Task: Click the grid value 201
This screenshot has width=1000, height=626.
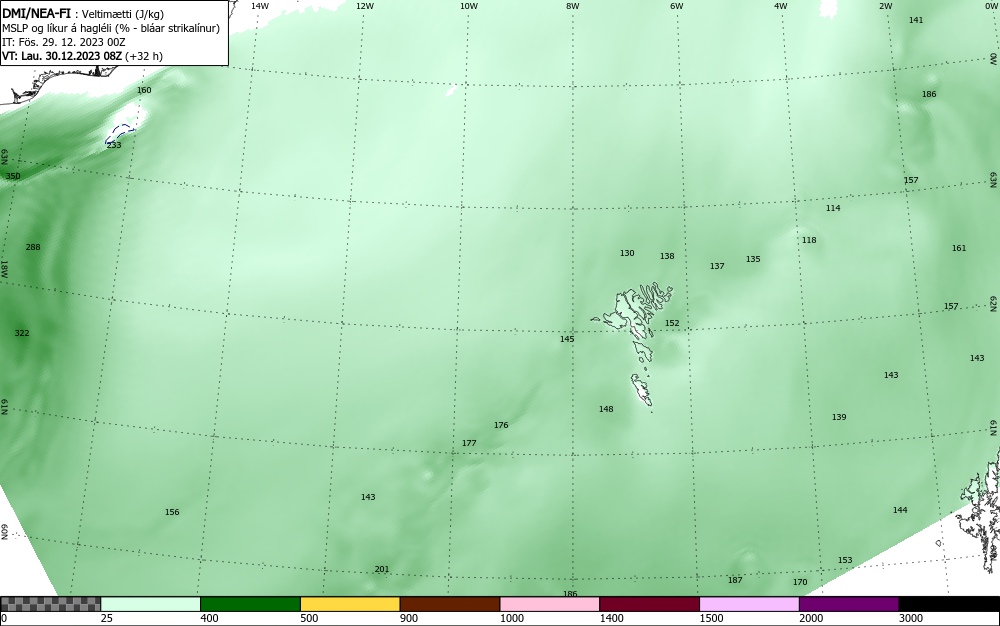Action: [x=381, y=569]
